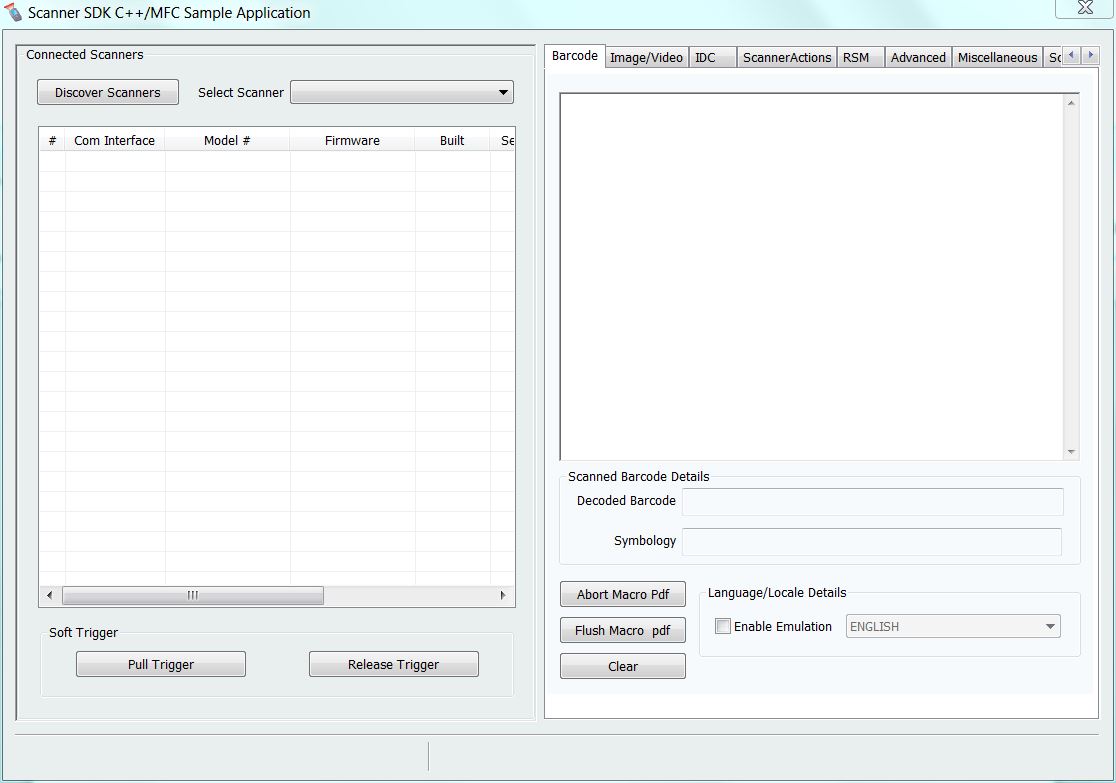
Task: Switch to the Image/Video tab
Action: tap(646, 58)
